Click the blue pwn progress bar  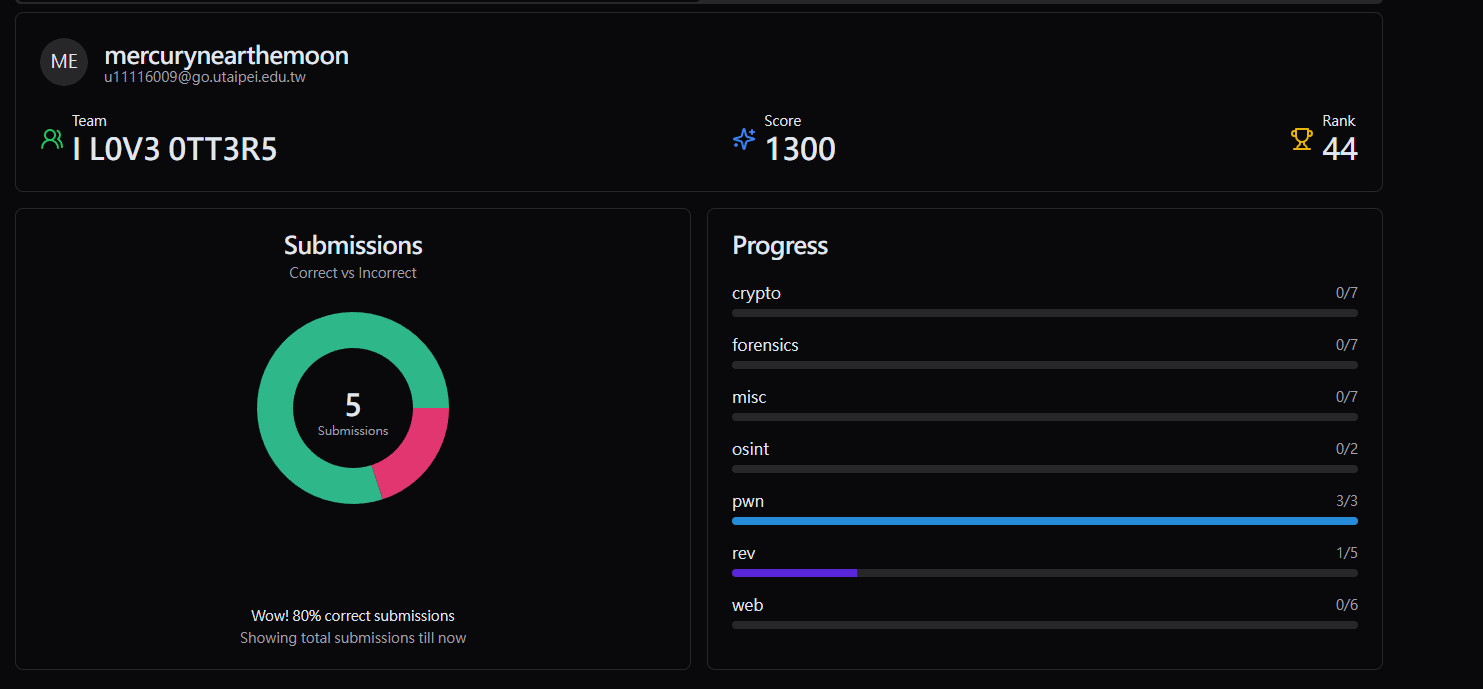tap(1044, 521)
